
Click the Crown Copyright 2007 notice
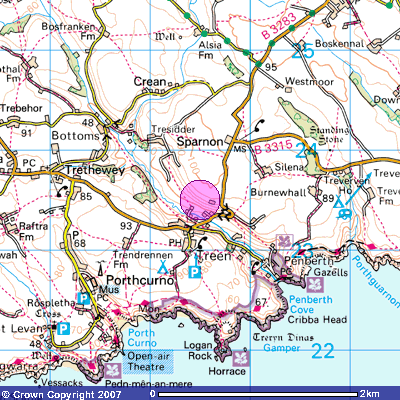click(x=61, y=394)
